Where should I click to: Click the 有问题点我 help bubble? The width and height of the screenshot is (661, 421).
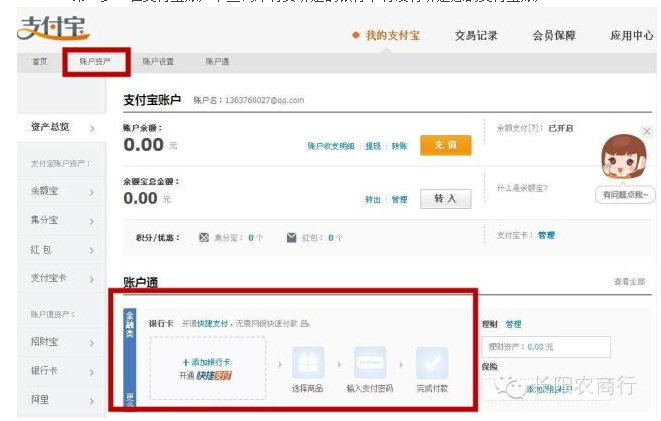click(x=625, y=195)
